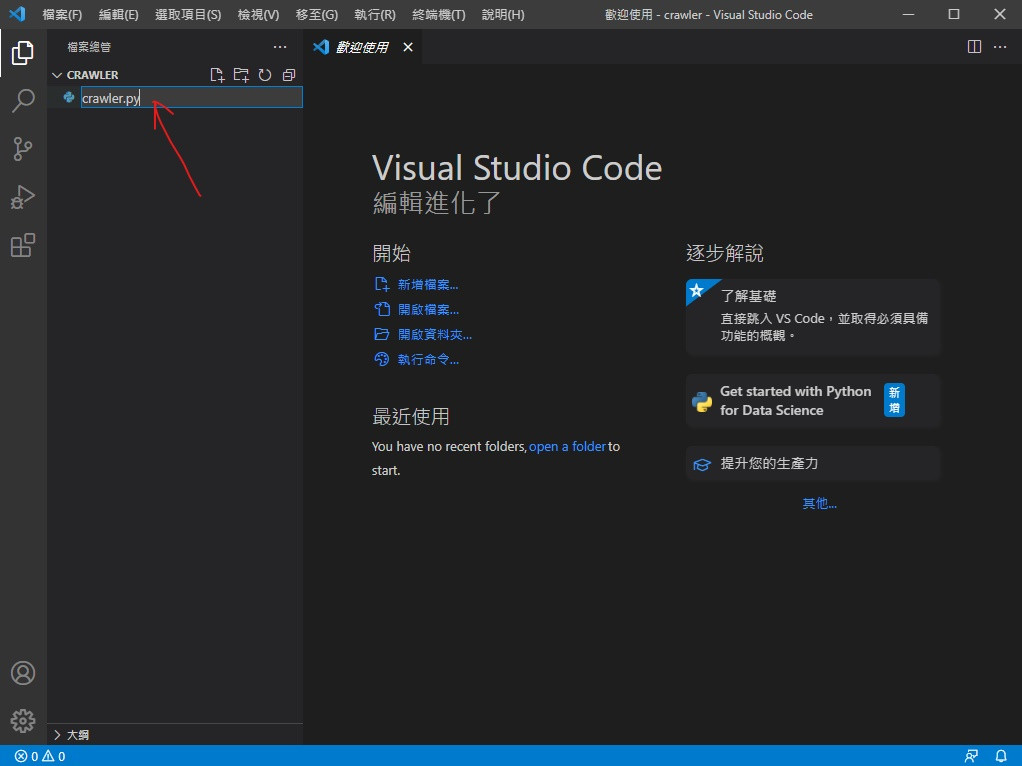
Task: Click the 檔案總管 panel title
Action: point(89,47)
